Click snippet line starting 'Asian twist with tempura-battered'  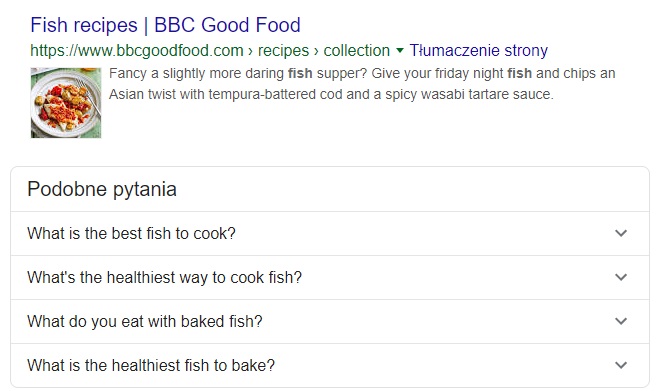point(331,94)
